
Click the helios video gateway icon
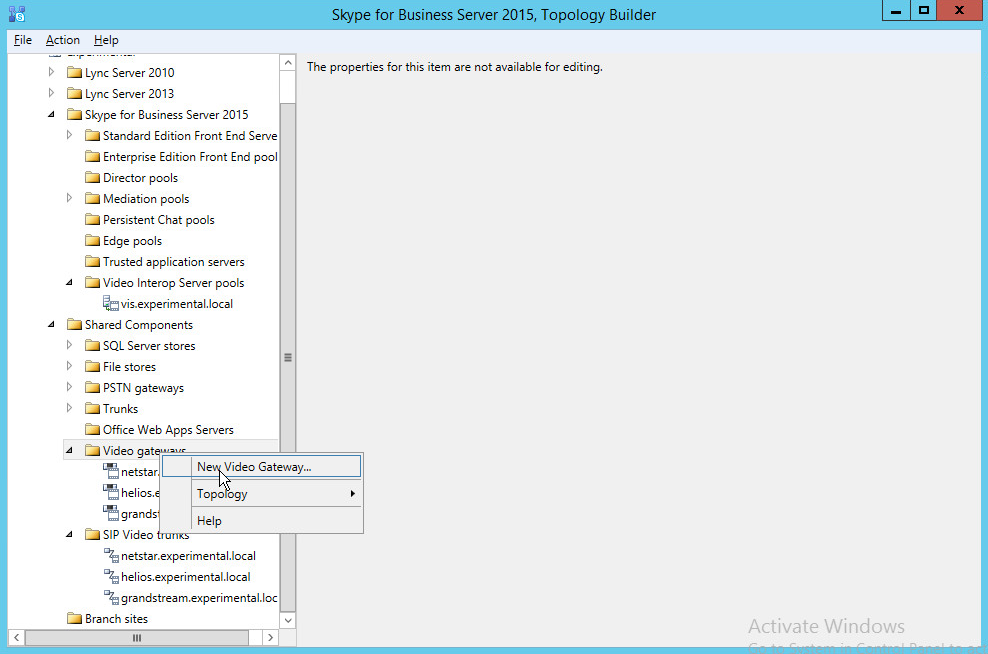tap(111, 493)
